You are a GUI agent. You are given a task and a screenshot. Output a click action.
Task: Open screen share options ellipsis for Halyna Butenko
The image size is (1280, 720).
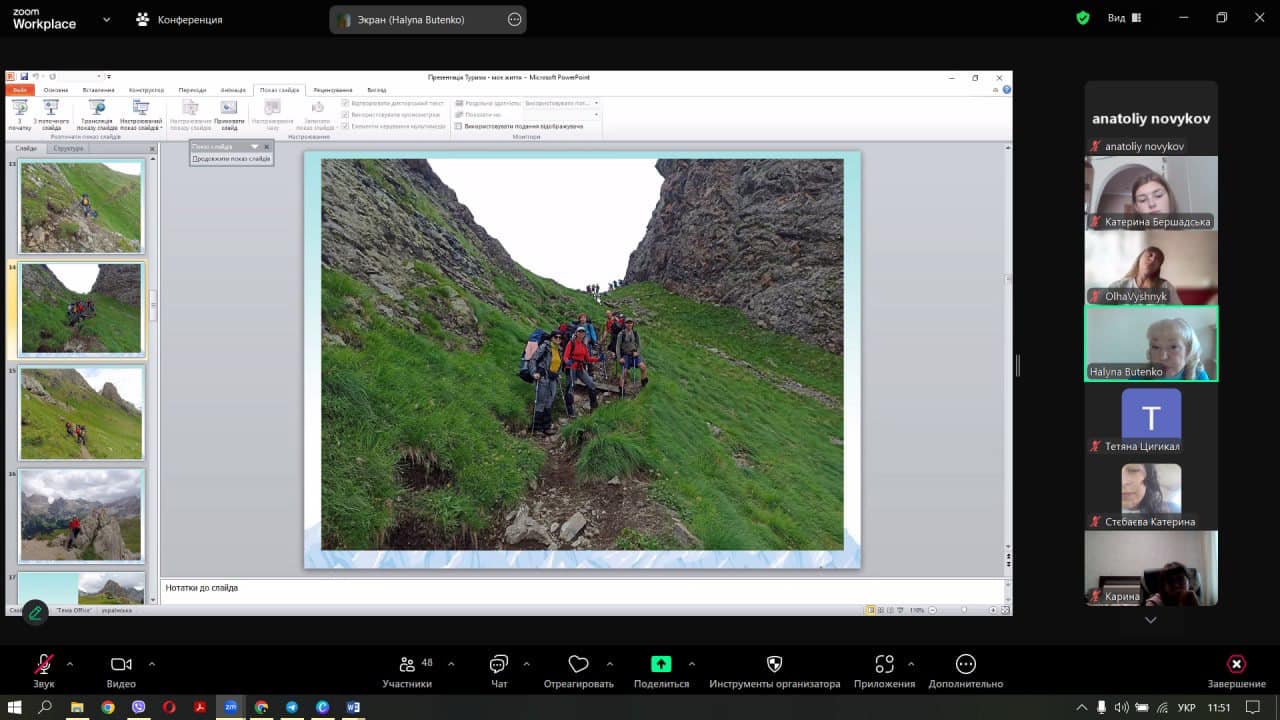[x=515, y=19]
